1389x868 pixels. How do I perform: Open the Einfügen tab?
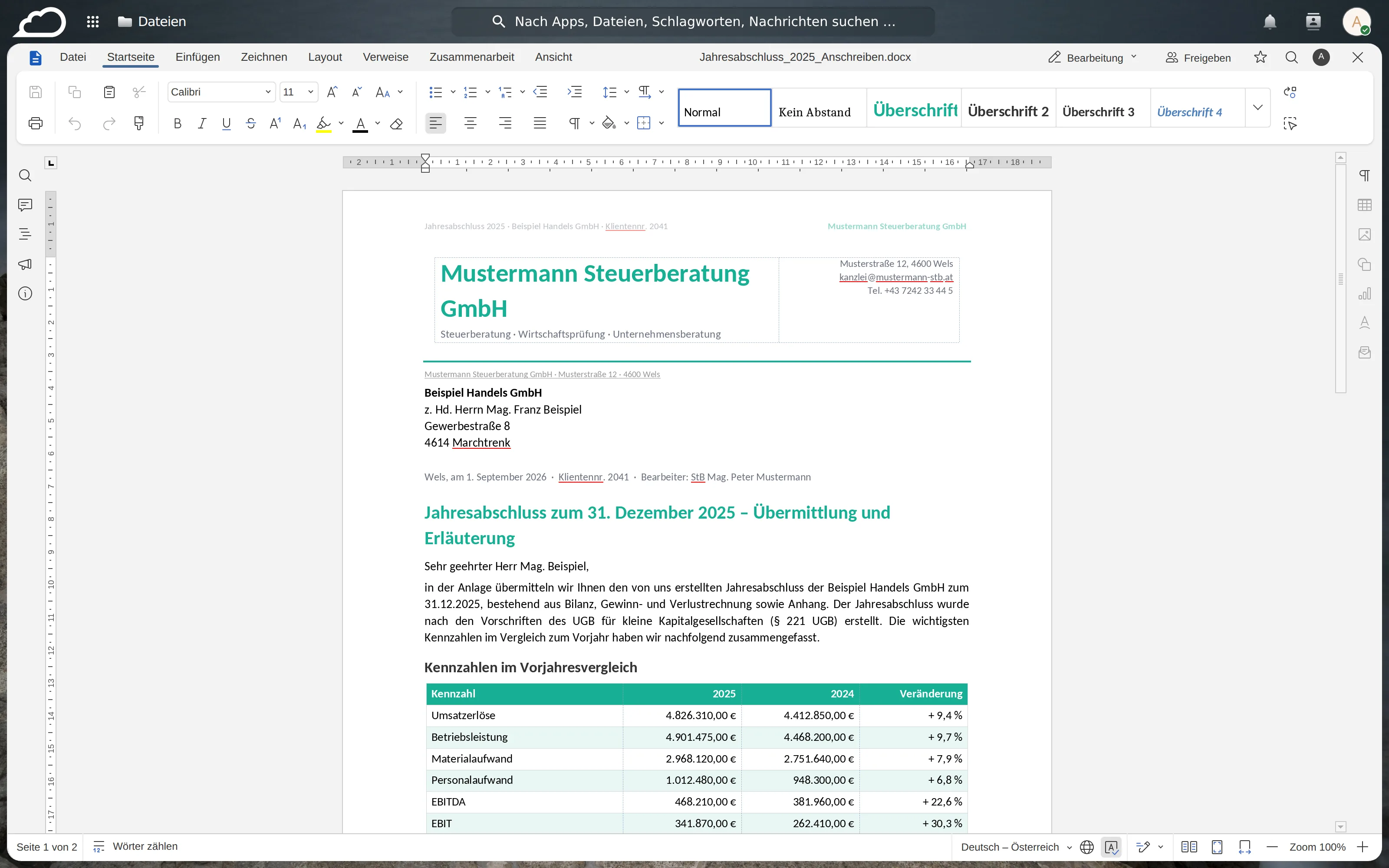tap(197, 57)
